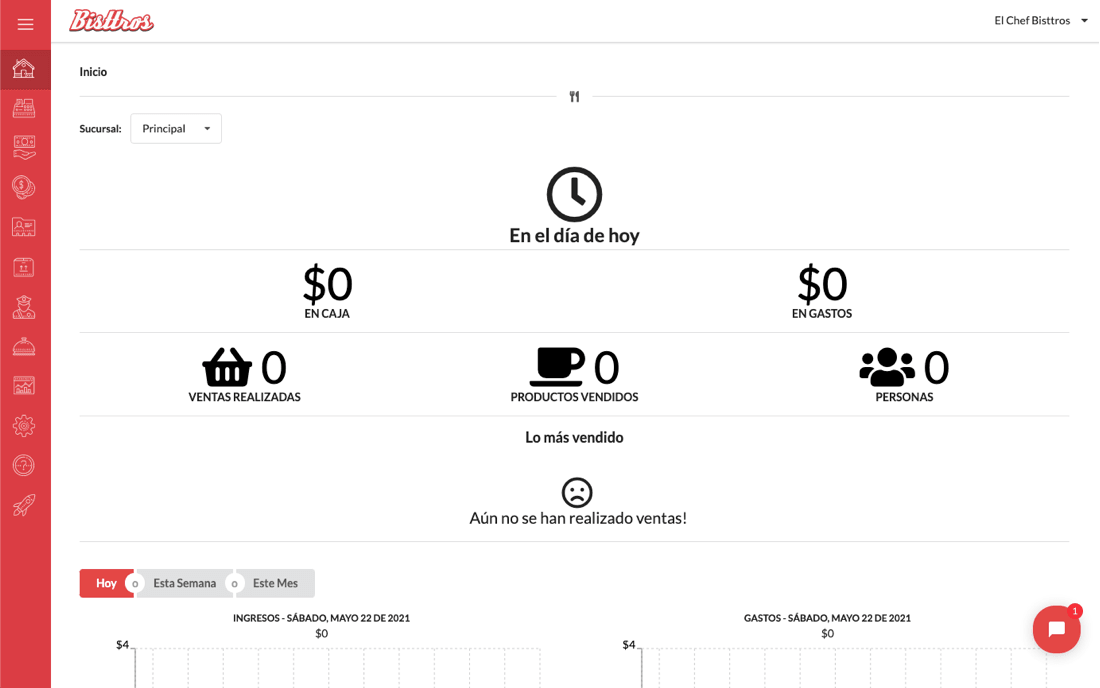Open the cash register sidebar icon
This screenshot has height=688, width=1100.
tap(24, 108)
